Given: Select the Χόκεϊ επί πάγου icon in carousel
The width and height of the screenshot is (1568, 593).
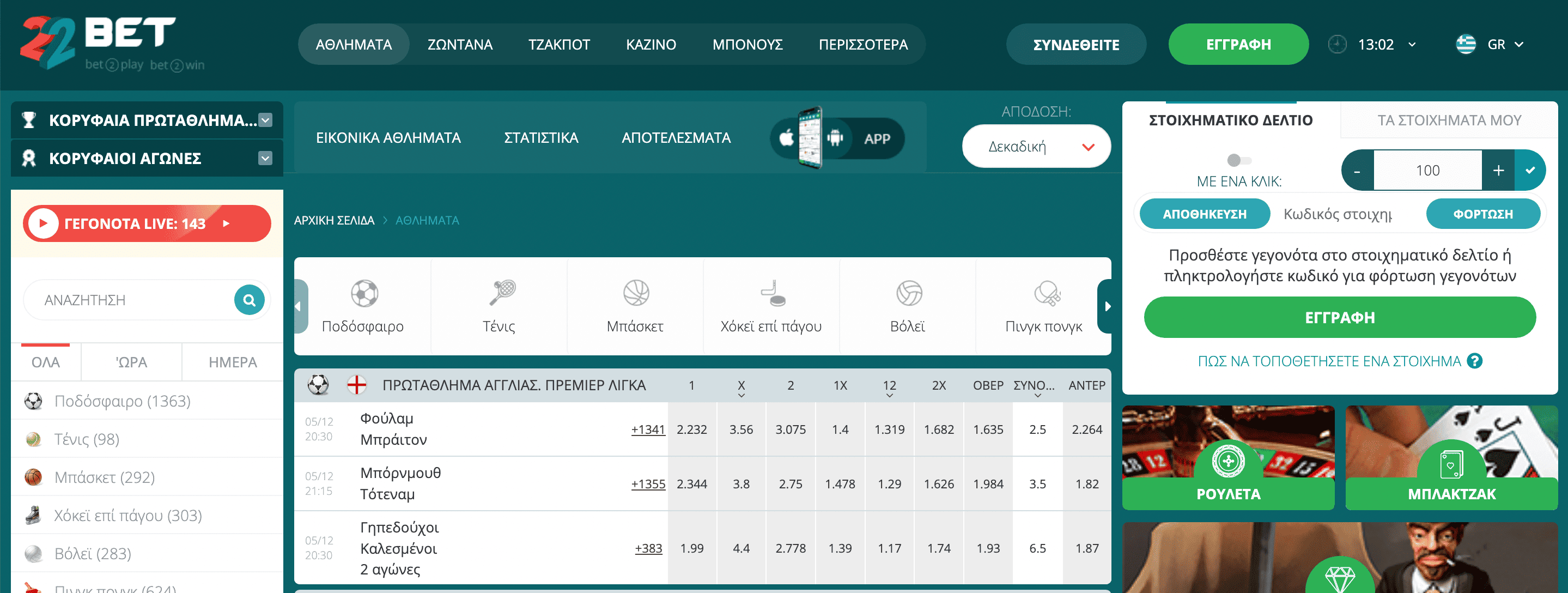Looking at the screenshot, I should 773,293.
